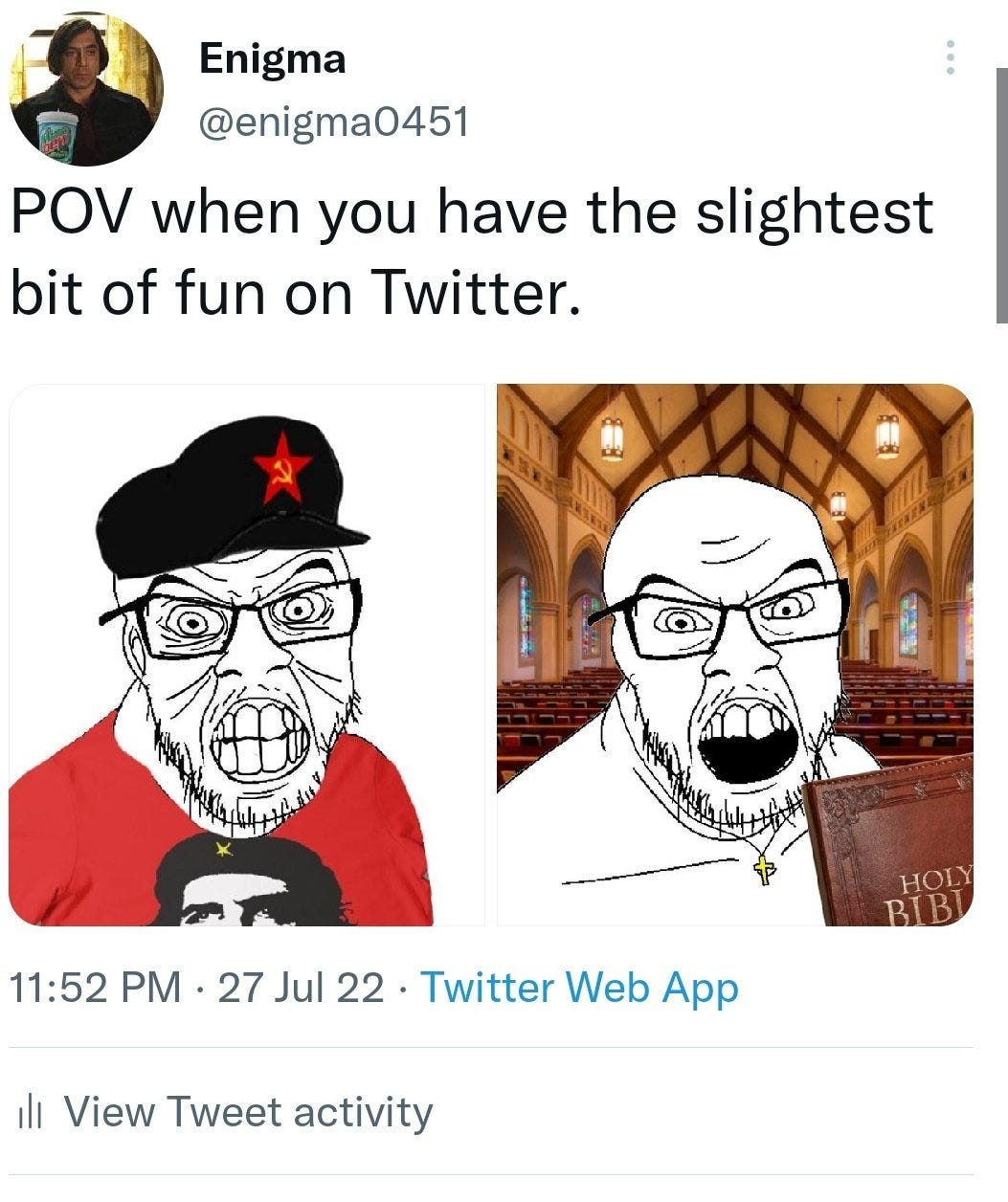The width and height of the screenshot is (1008, 1202).
Task: Click the tweet text starting with POV
Action: click(471, 252)
